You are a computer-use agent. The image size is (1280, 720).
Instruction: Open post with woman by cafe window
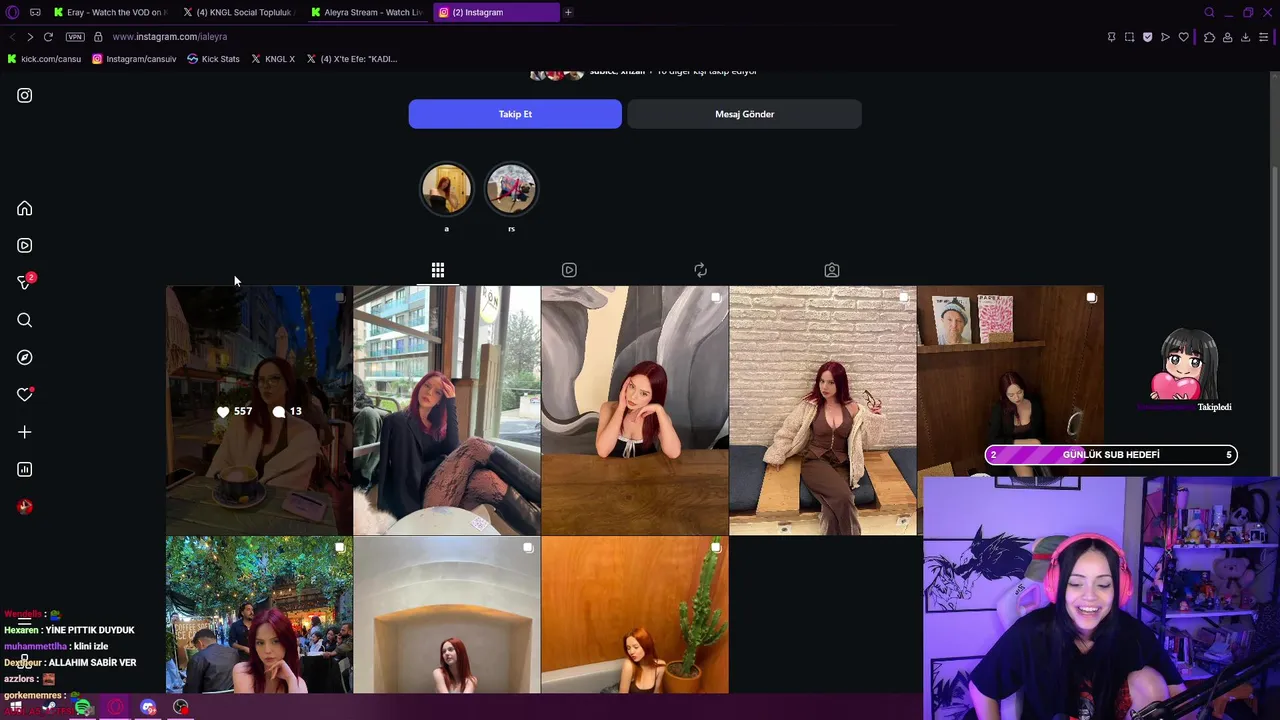(447, 411)
